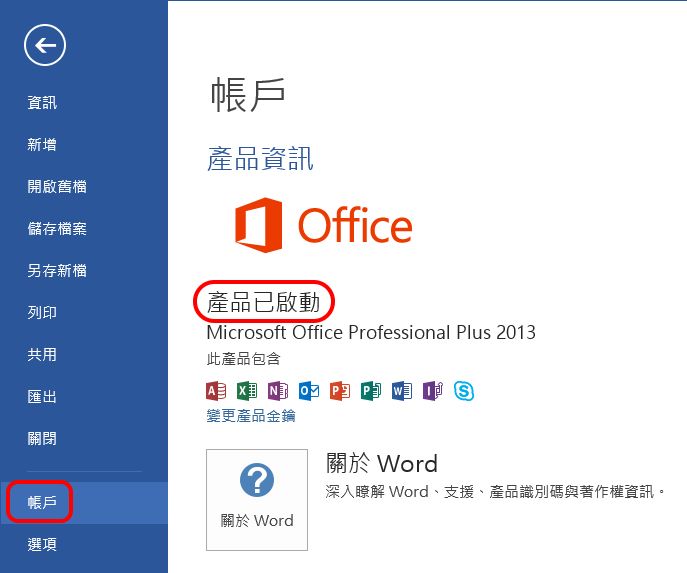
Task: Click the Publisher app icon
Action: pos(371,391)
